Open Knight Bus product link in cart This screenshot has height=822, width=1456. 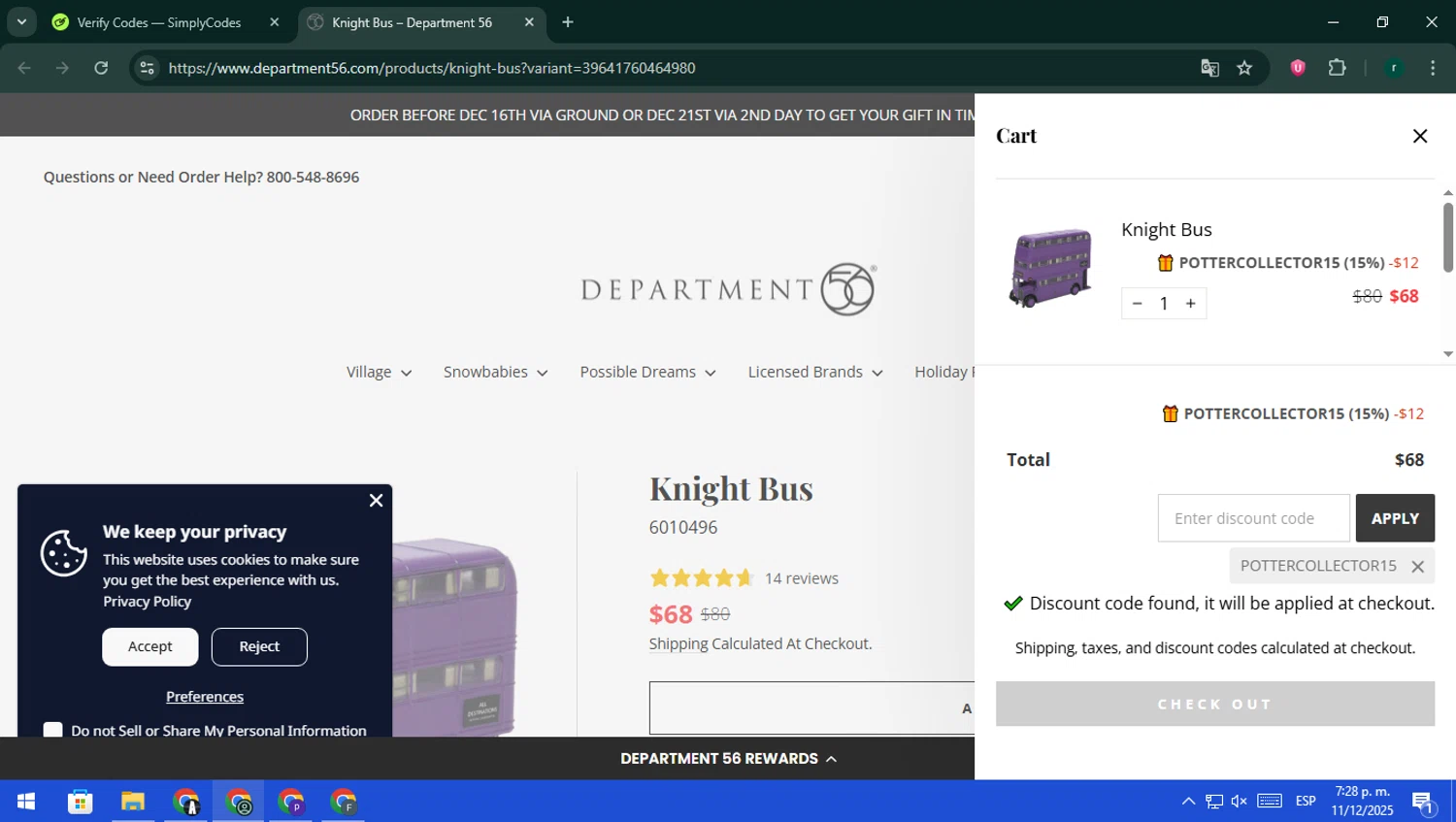tap(1166, 230)
